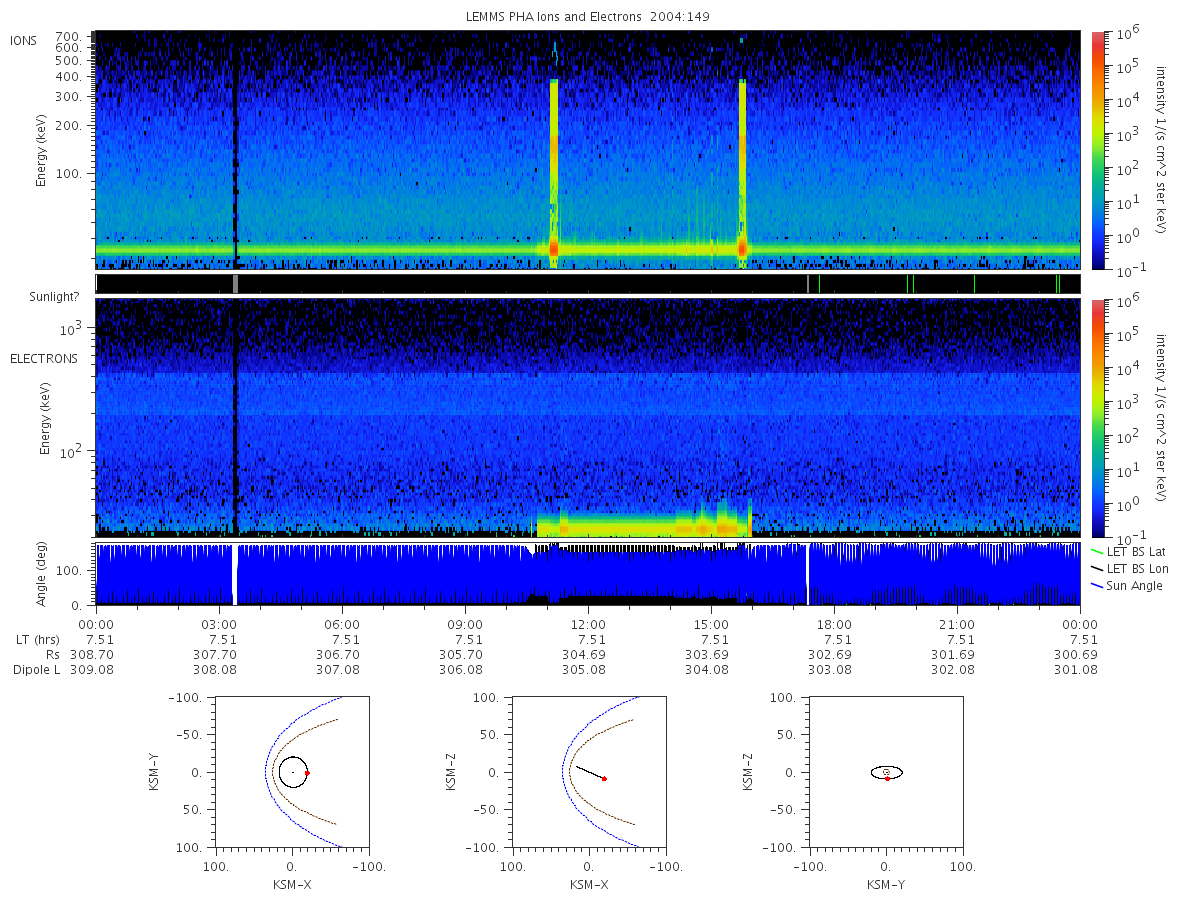The image size is (1200, 900).
Task: Click the KSM-Z axis label of the middle orbit plot
Action: (x=451, y=773)
